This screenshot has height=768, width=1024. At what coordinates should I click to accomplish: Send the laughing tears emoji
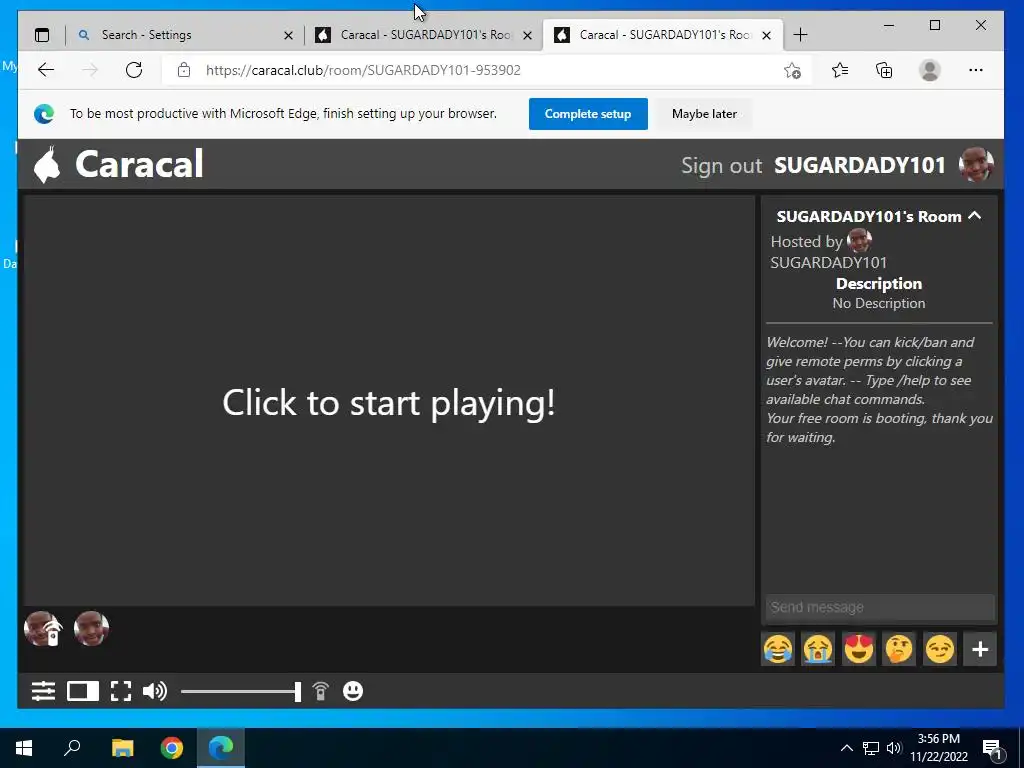778,649
